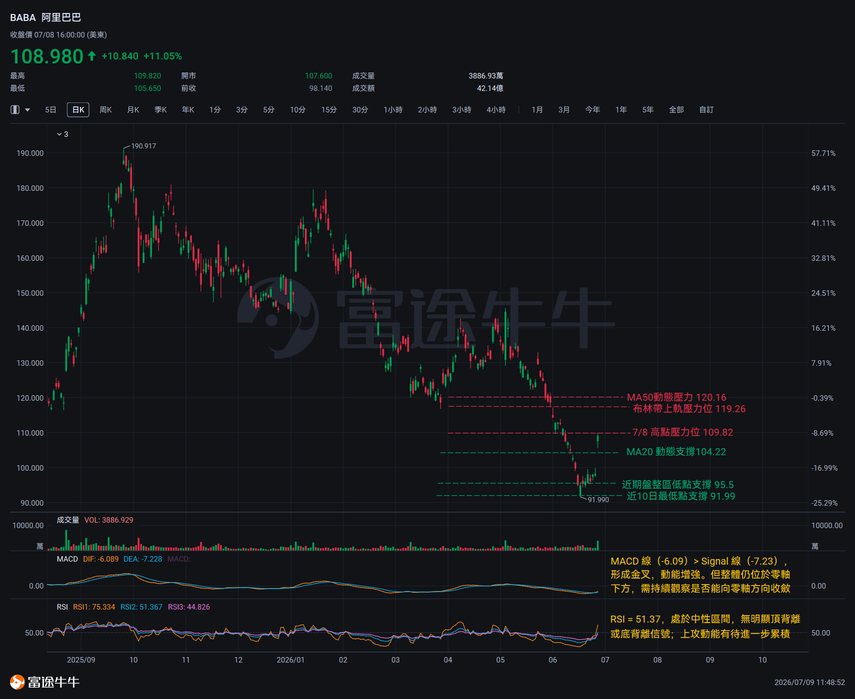
Task: Choose the 4小時 interval
Action: coord(496,110)
